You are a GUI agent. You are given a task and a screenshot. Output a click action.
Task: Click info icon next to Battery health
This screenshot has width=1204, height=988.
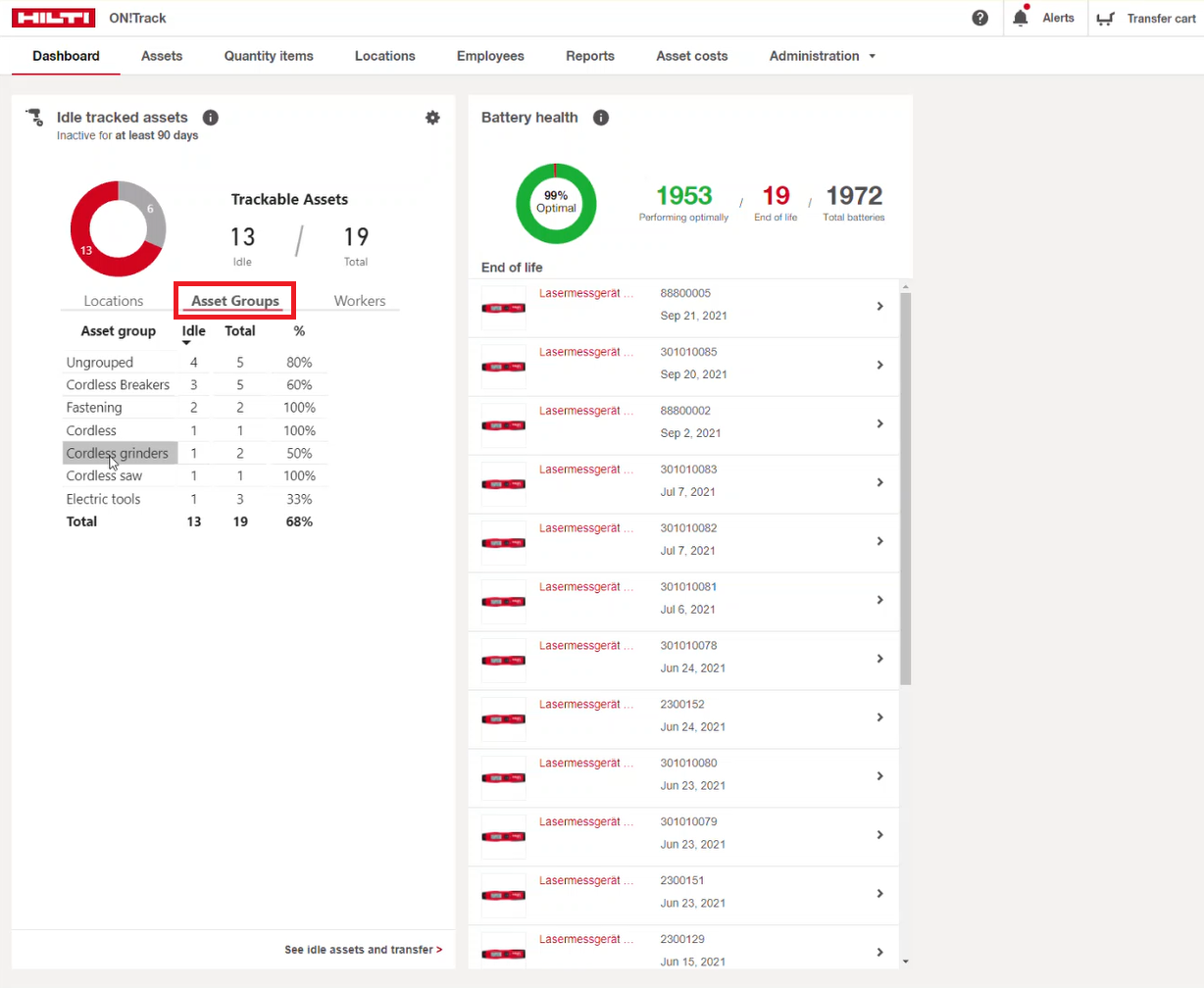[601, 118]
